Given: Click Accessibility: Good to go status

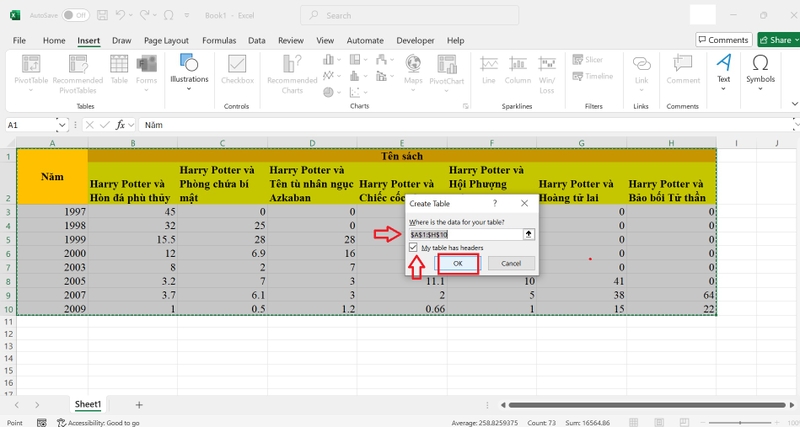Looking at the screenshot, I should click(98, 423).
